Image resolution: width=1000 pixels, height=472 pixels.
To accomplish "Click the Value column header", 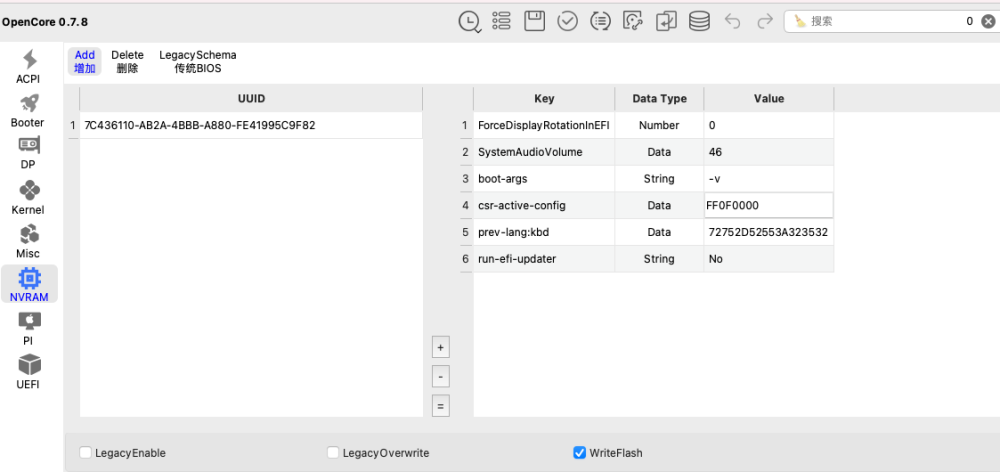I will (769, 99).
